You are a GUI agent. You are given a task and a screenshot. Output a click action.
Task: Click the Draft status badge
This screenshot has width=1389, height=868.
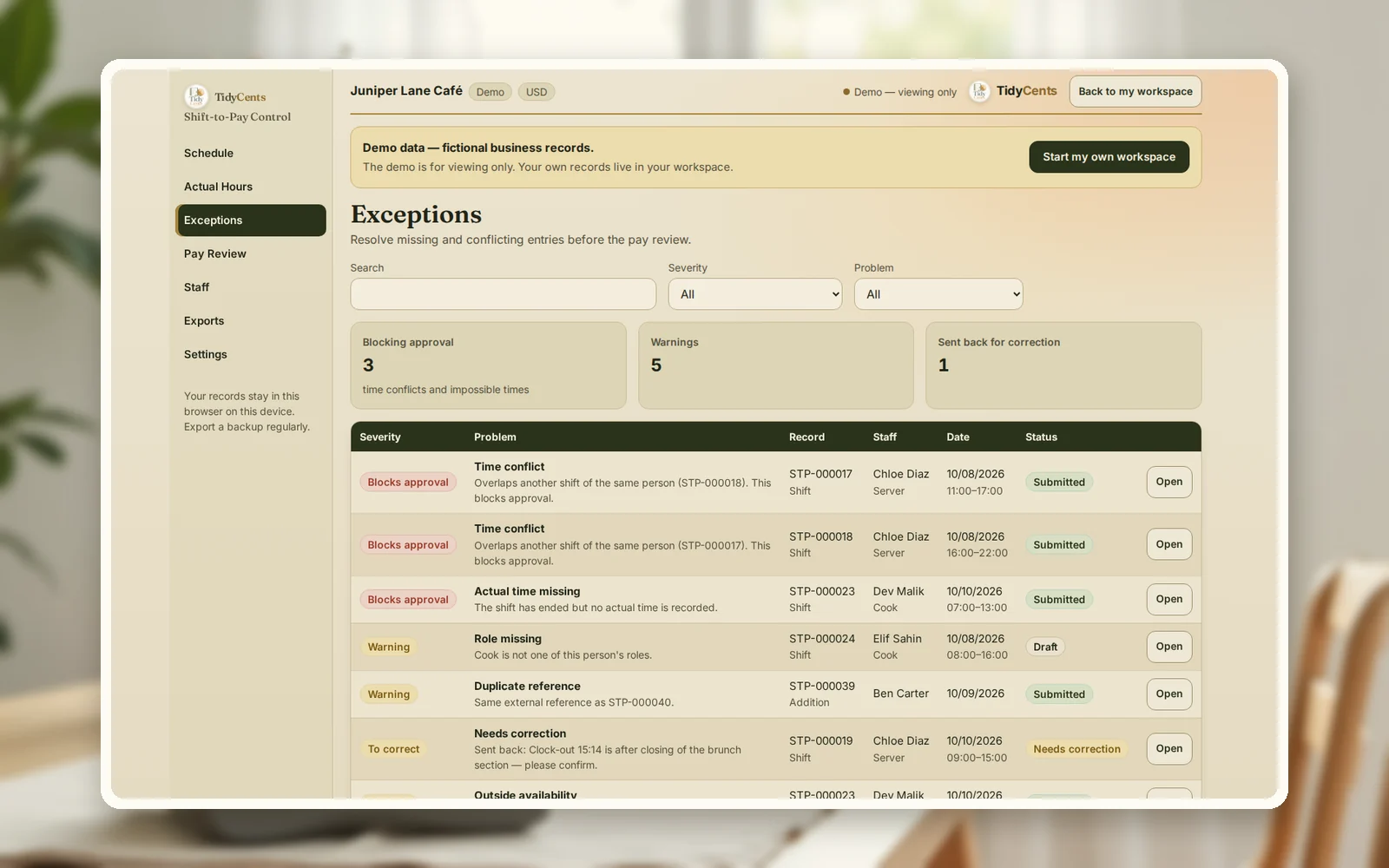click(x=1045, y=647)
